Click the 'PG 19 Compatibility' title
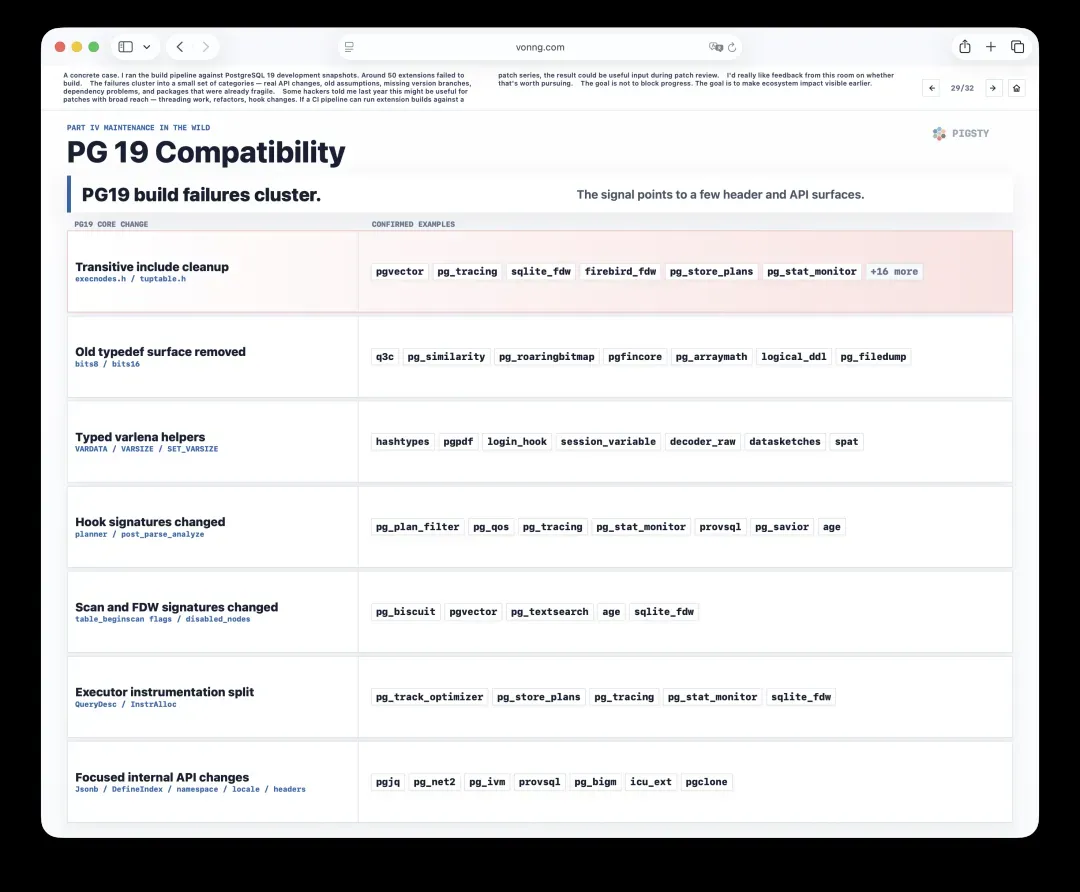This screenshot has height=892, width=1080. tap(206, 152)
